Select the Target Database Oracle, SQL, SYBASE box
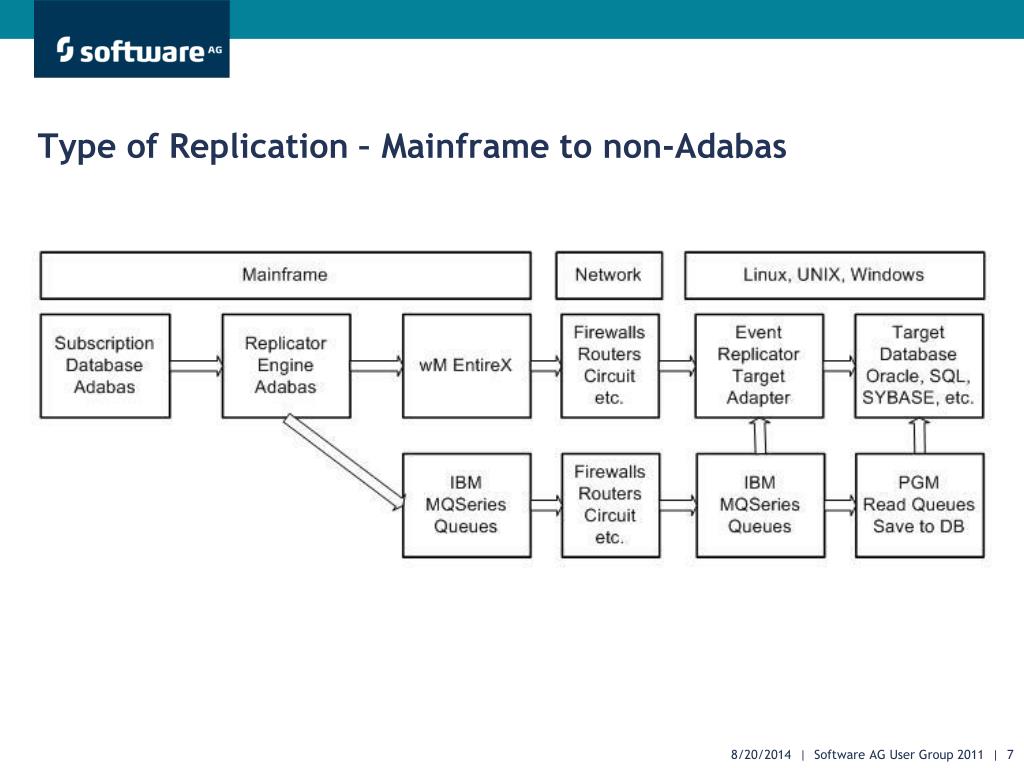 tap(919, 366)
